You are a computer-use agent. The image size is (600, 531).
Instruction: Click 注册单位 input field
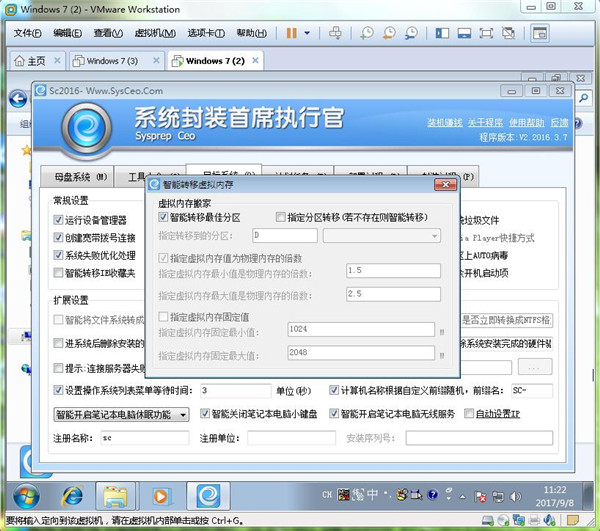(x=292, y=438)
